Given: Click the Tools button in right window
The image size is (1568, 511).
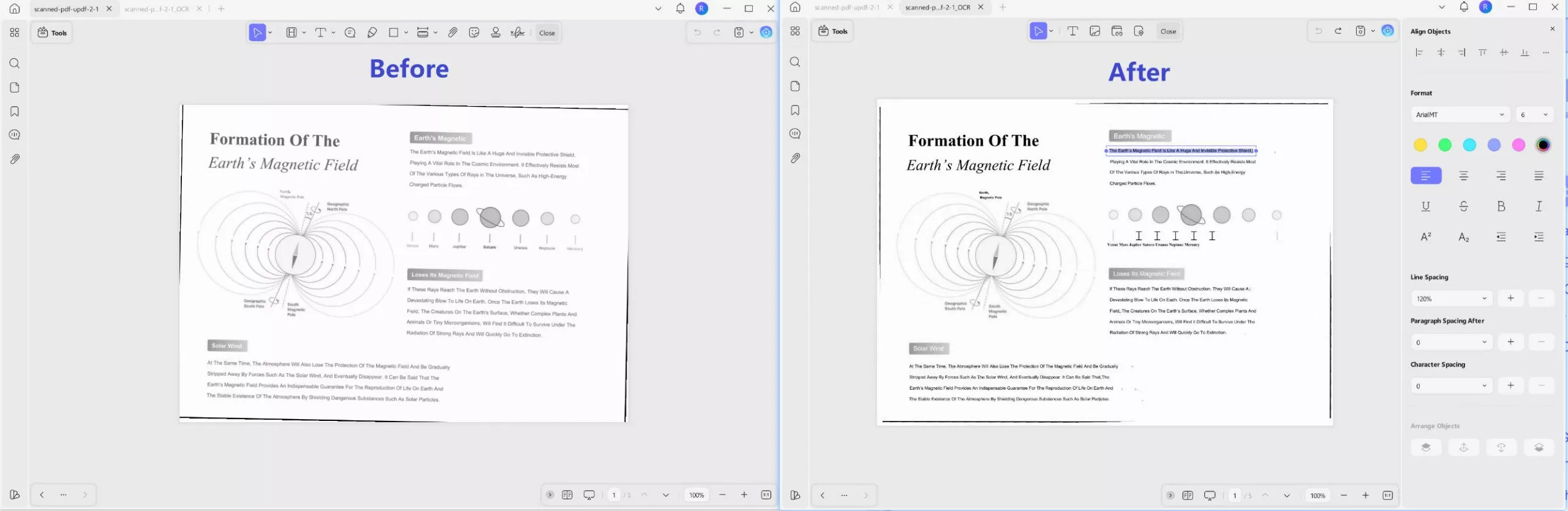Looking at the screenshot, I should [x=833, y=31].
